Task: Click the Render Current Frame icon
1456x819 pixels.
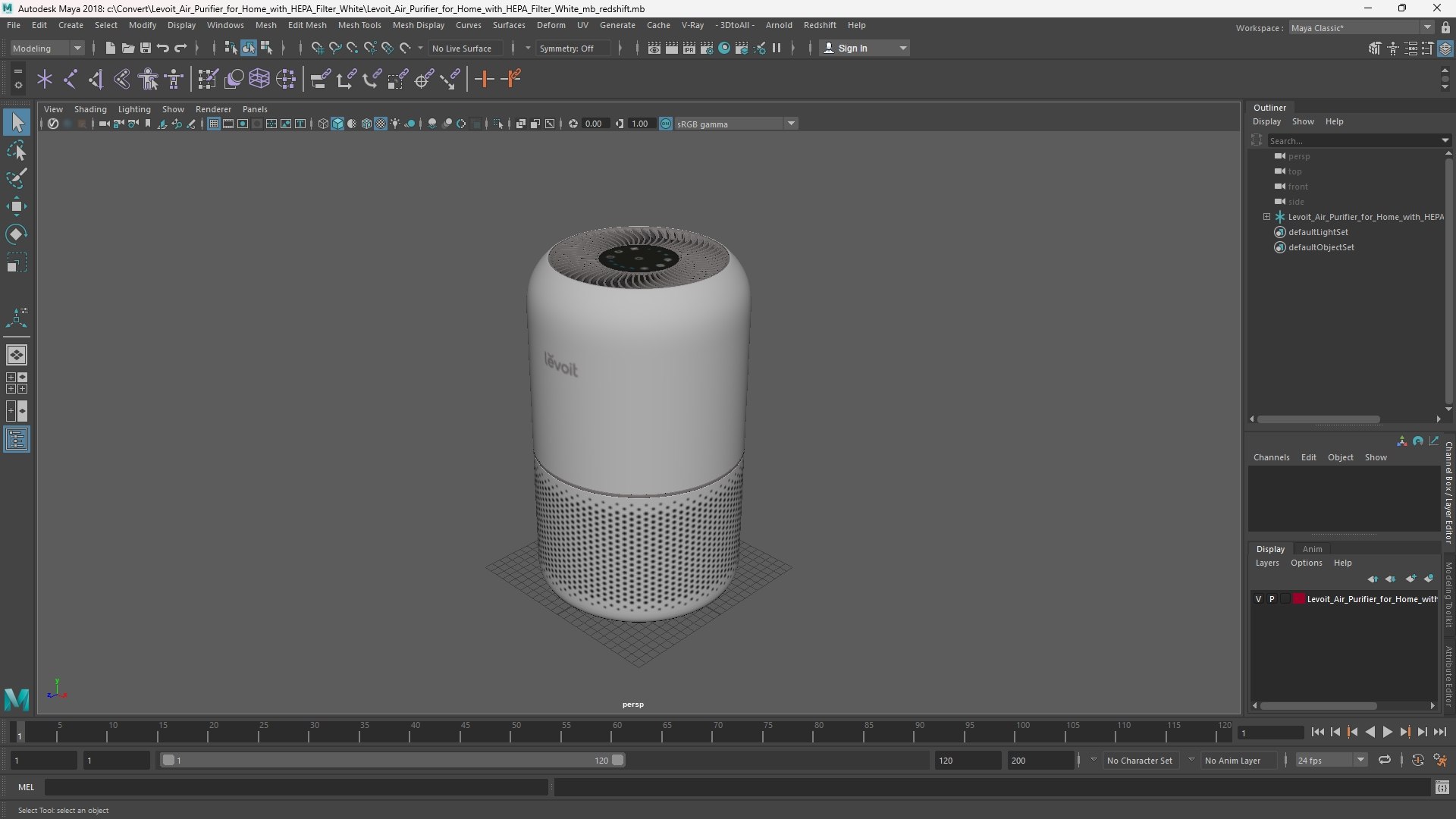Action: point(672,48)
